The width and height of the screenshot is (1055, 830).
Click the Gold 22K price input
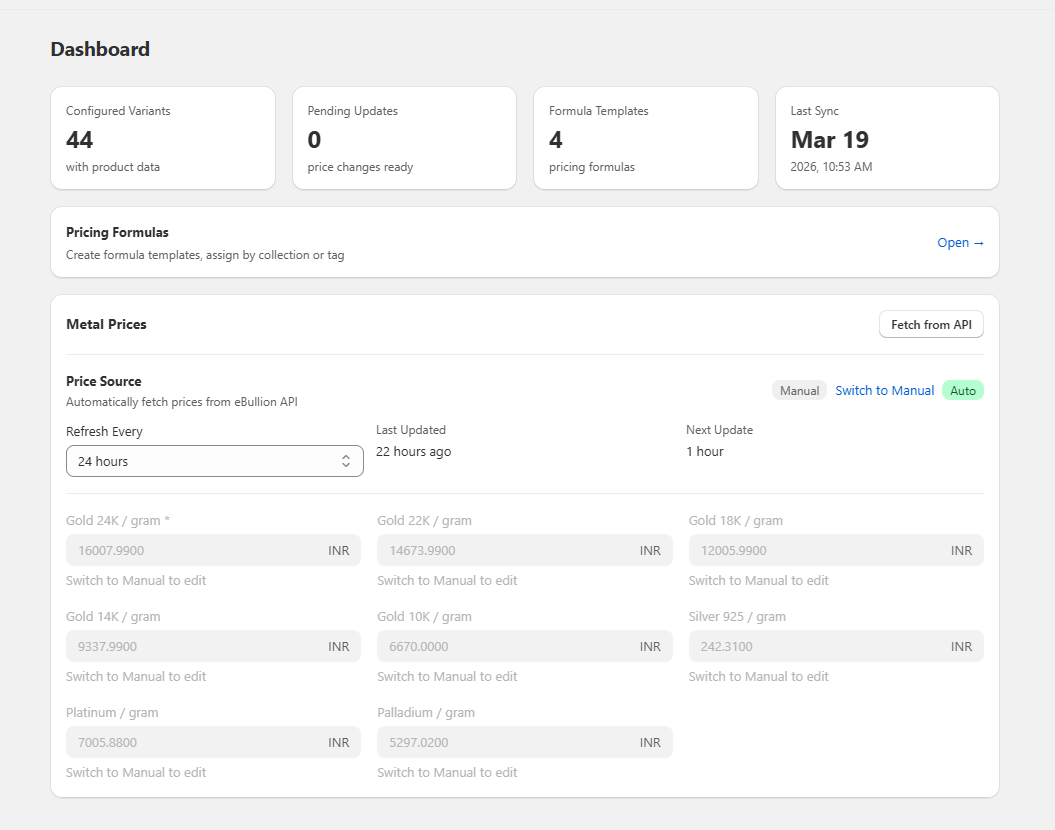pyautogui.click(x=524, y=550)
